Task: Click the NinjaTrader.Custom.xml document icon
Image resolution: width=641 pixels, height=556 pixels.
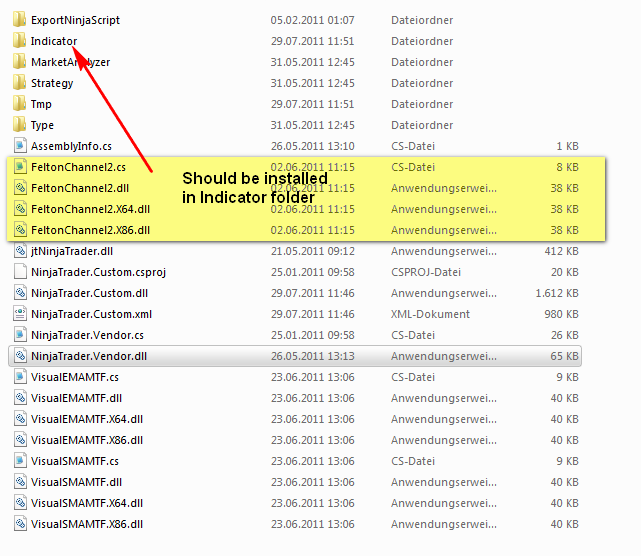Action: (x=20, y=314)
